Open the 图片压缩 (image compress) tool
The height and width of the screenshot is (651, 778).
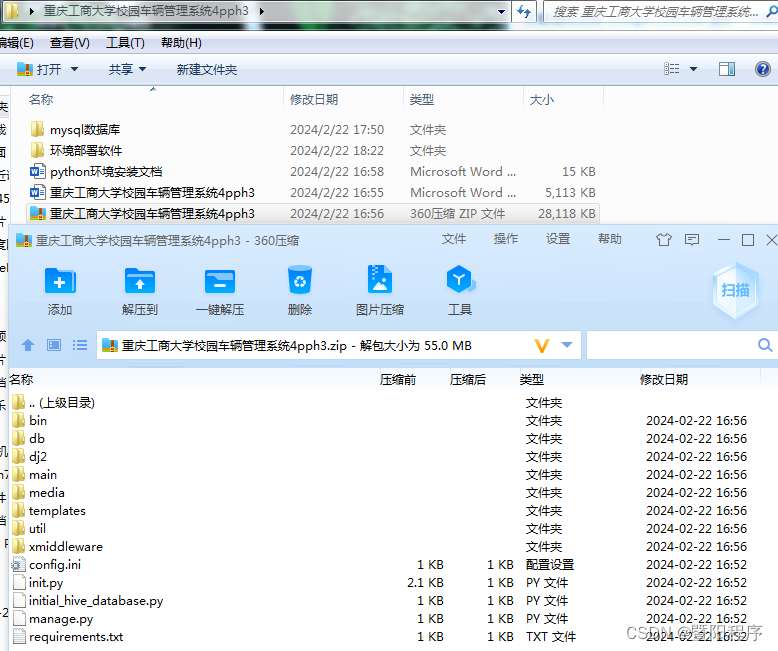tap(380, 279)
